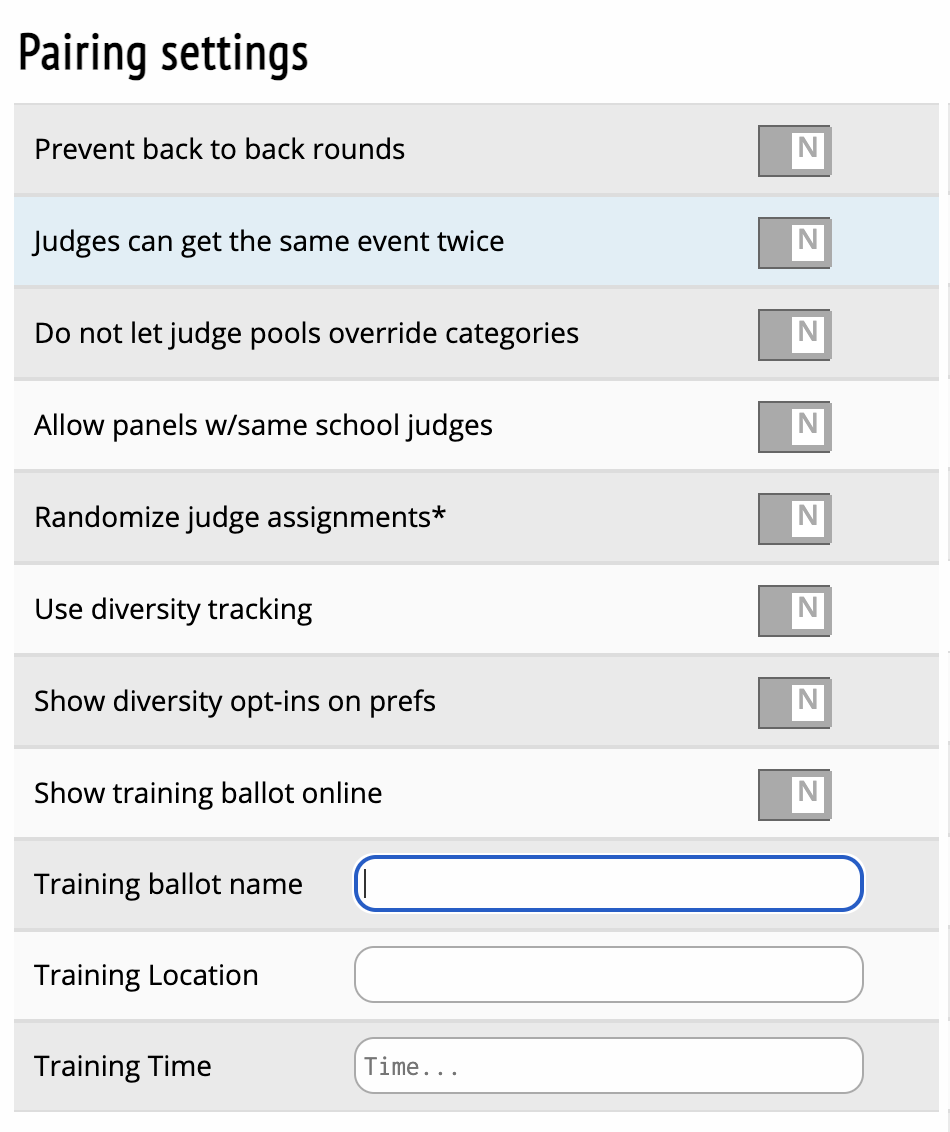Click the "Training Time" label text
Viewport: 950px width, 1132px height.
point(123,1066)
